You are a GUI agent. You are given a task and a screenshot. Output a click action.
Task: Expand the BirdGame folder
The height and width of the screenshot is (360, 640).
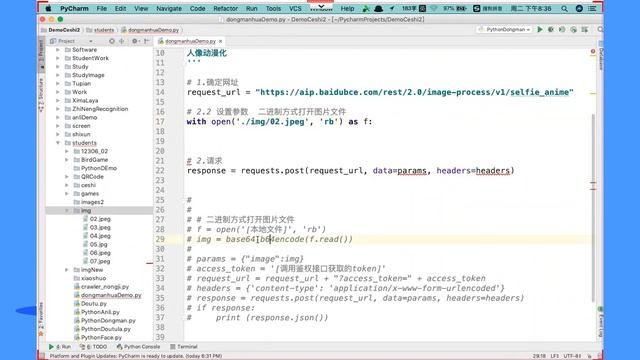click(67, 160)
